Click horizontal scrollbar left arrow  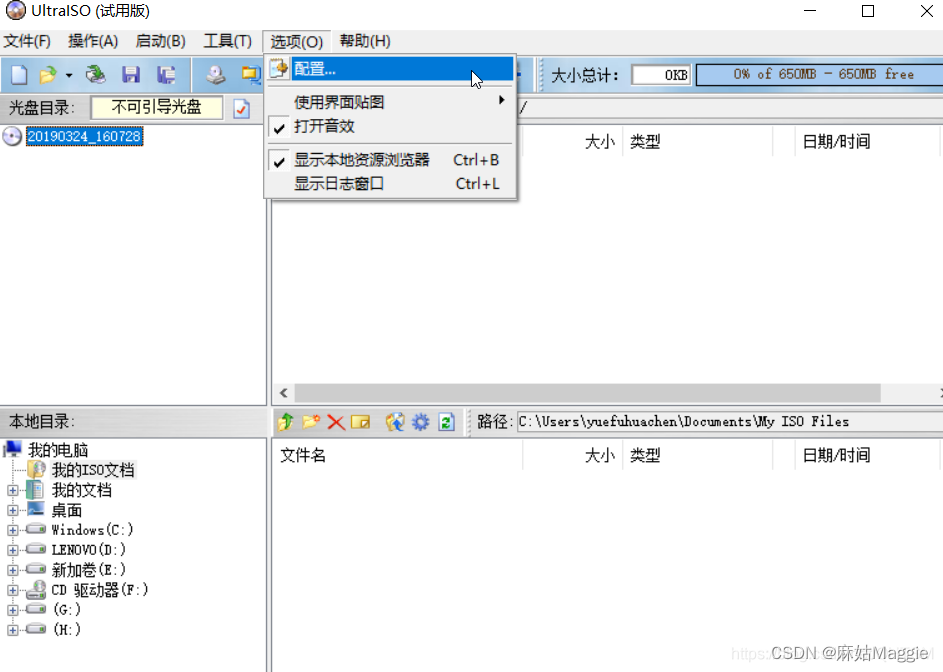click(x=283, y=393)
